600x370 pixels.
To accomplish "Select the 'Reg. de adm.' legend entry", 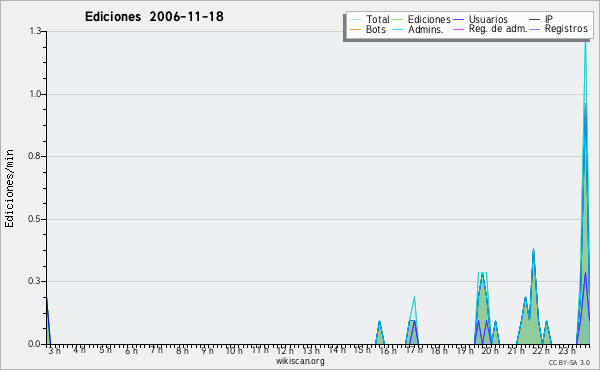I will click(x=498, y=29).
